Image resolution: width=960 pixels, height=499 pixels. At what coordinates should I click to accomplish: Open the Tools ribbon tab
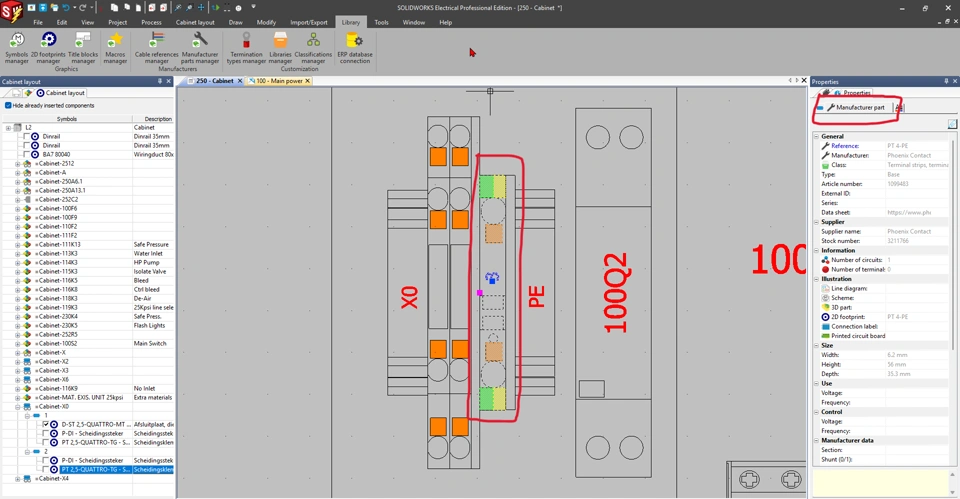381,22
